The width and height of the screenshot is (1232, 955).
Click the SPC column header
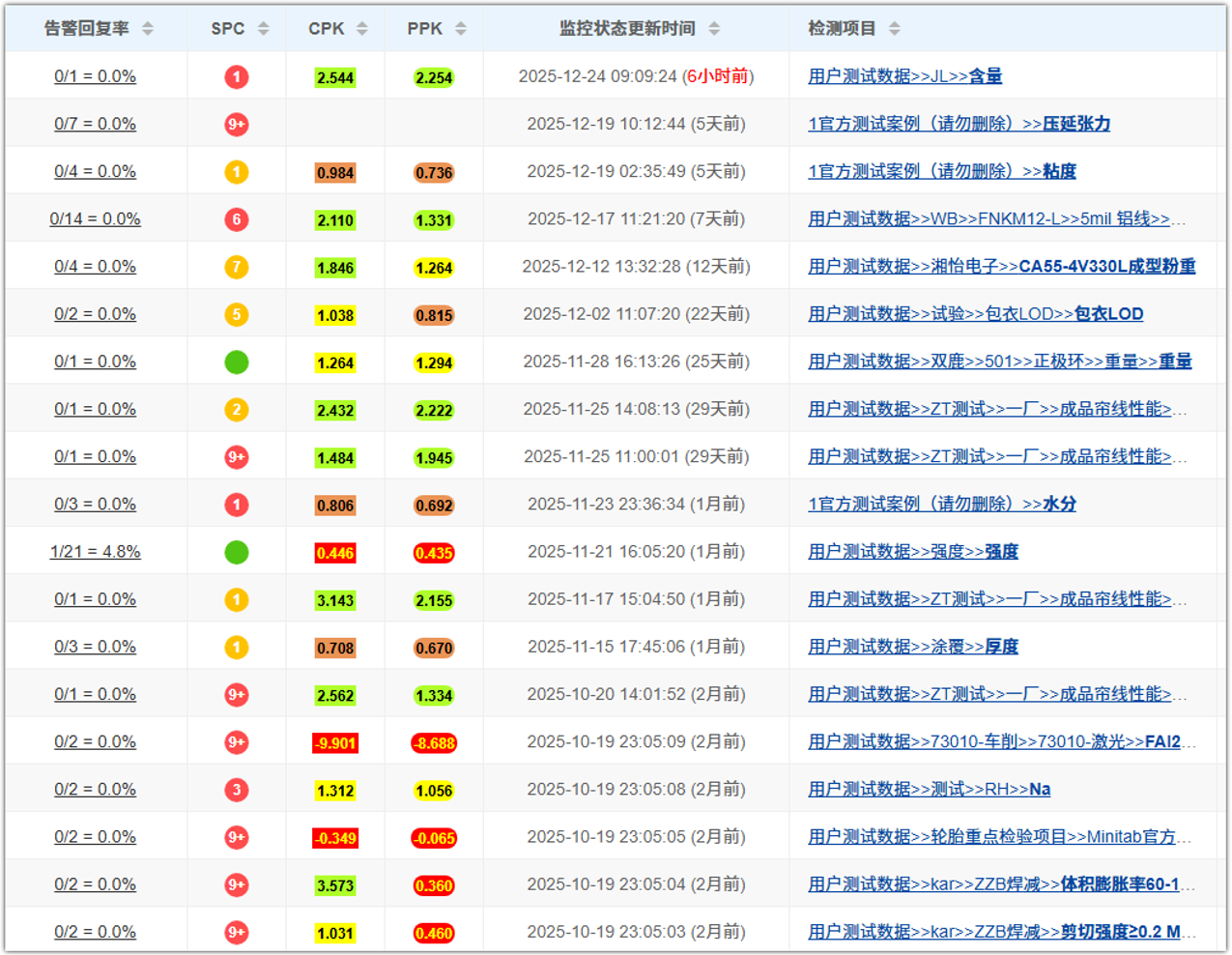tap(228, 29)
